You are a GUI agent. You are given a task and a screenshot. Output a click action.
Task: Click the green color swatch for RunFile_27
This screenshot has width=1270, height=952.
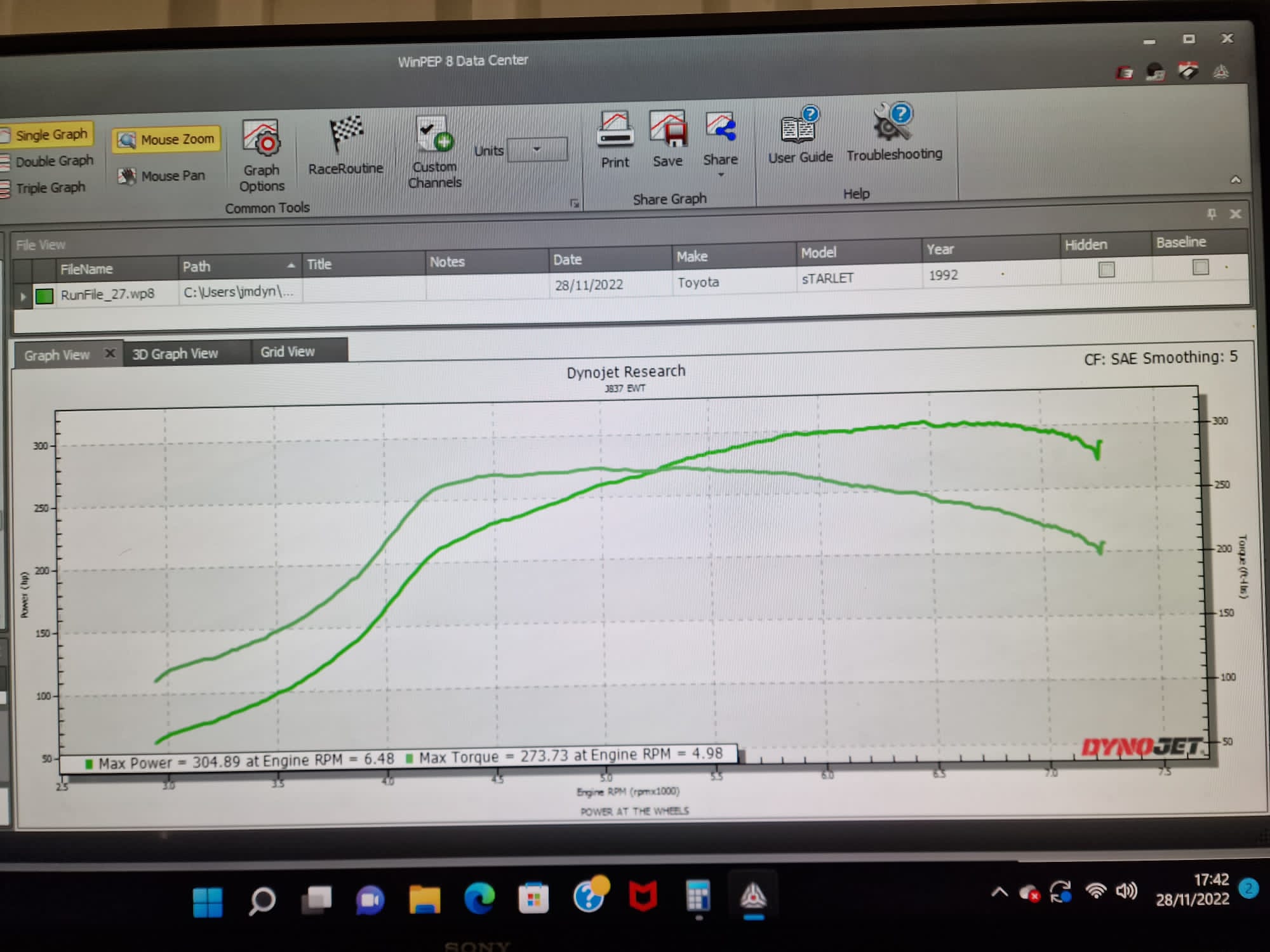[44, 296]
